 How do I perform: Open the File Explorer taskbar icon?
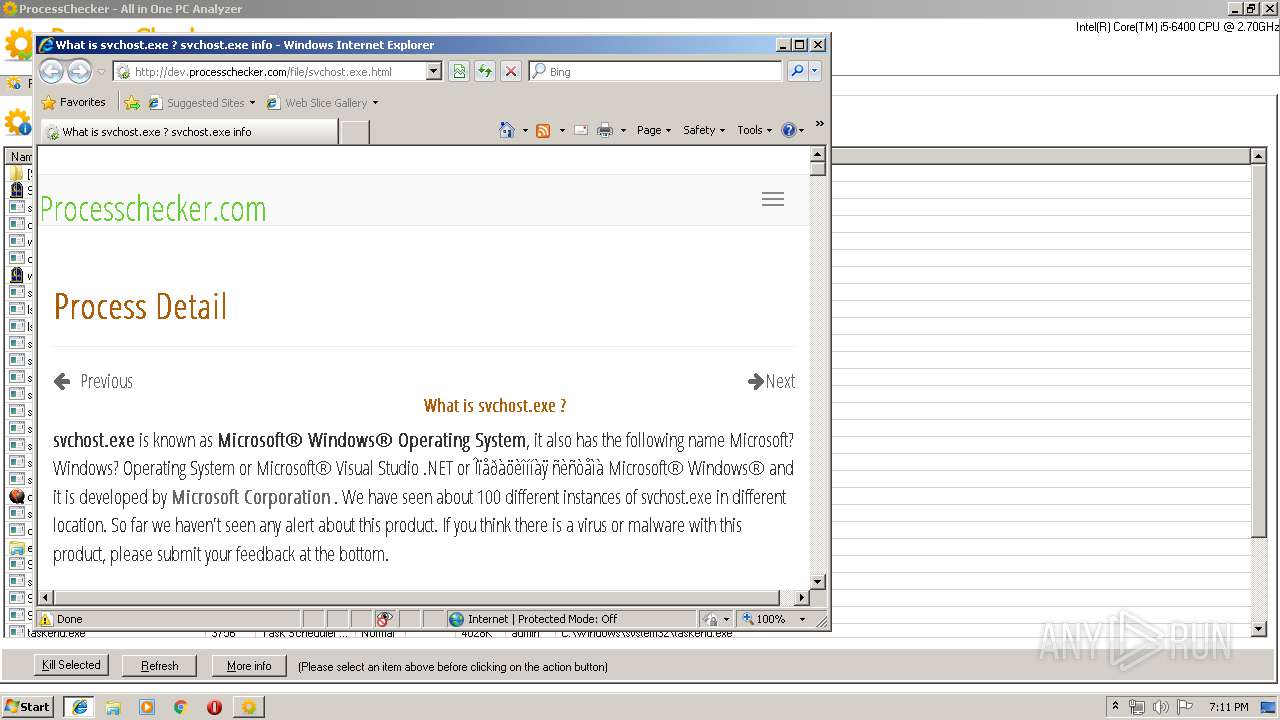pyautogui.click(x=113, y=707)
